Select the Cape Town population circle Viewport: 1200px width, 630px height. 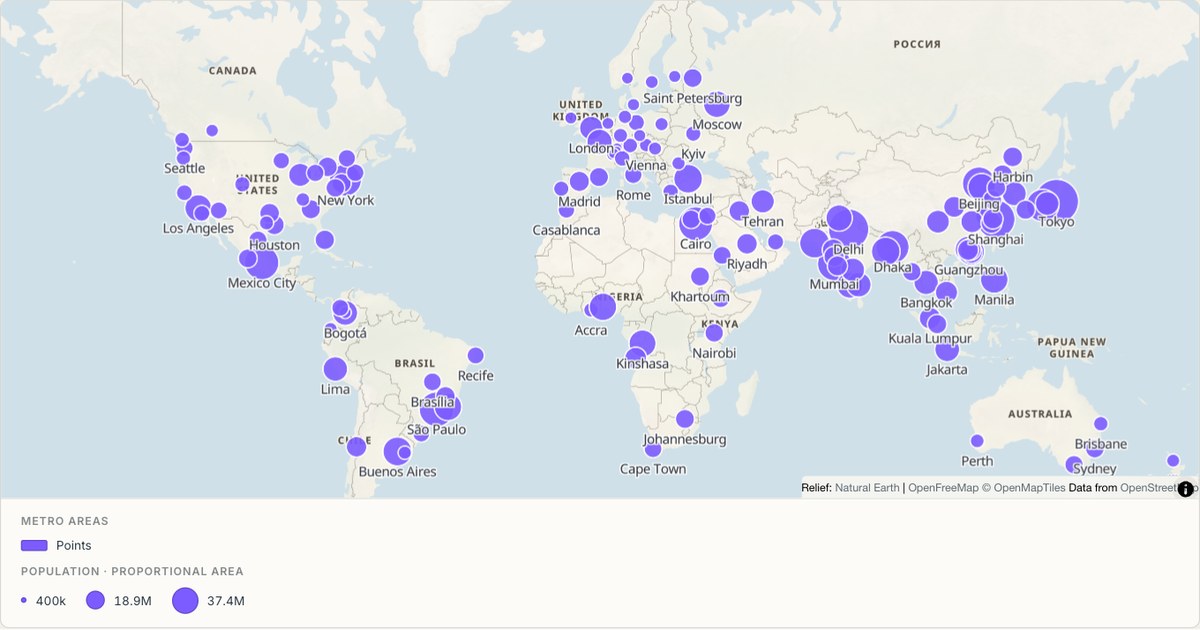click(653, 449)
